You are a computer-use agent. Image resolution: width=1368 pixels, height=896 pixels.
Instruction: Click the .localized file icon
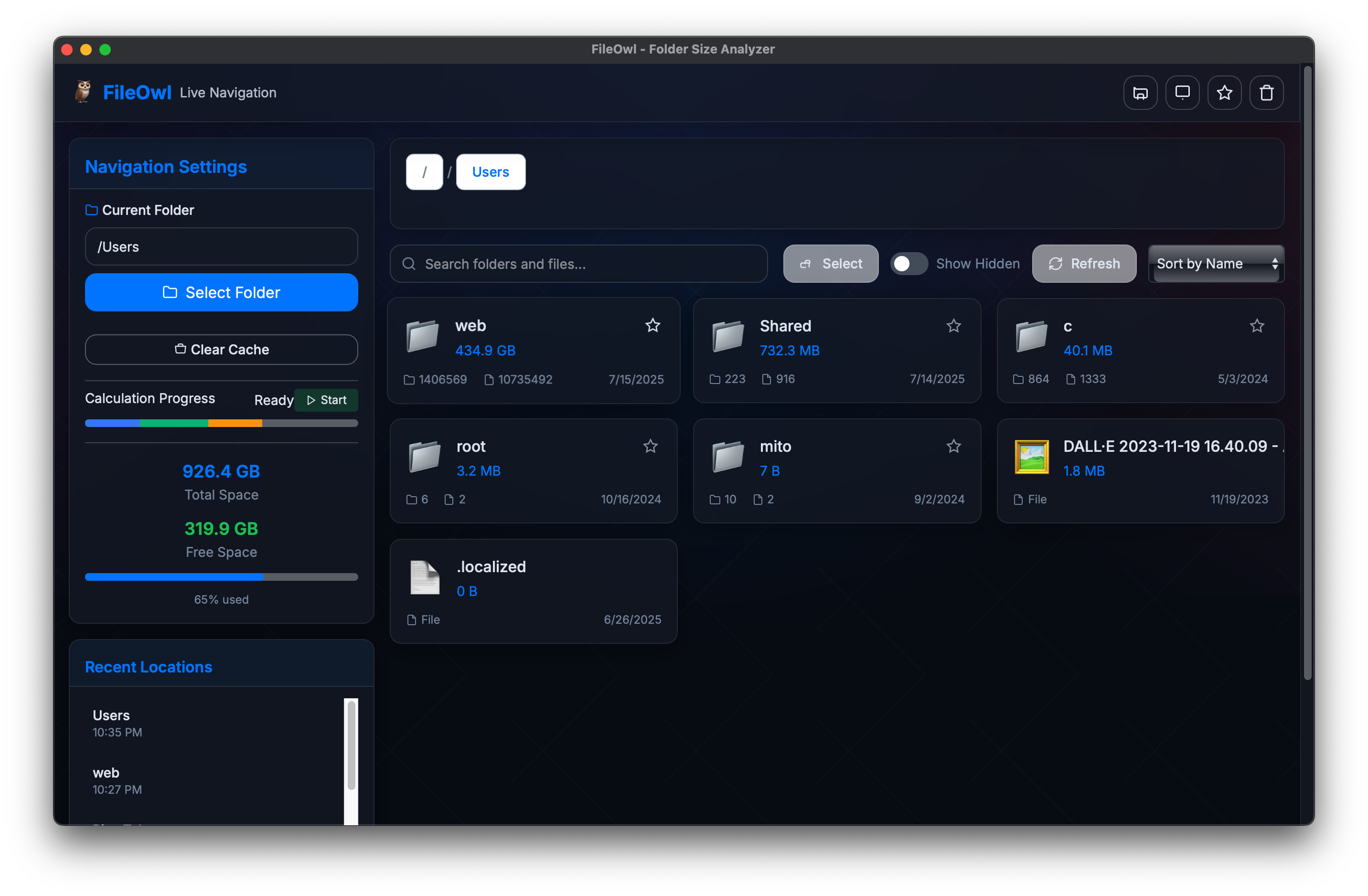tap(424, 577)
